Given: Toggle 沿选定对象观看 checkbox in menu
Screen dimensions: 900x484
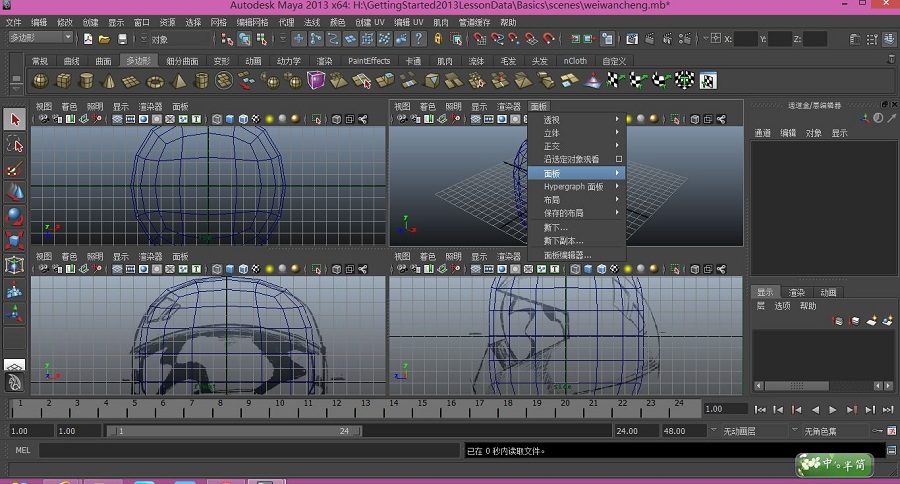Looking at the screenshot, I should click(x=619, y=159).
